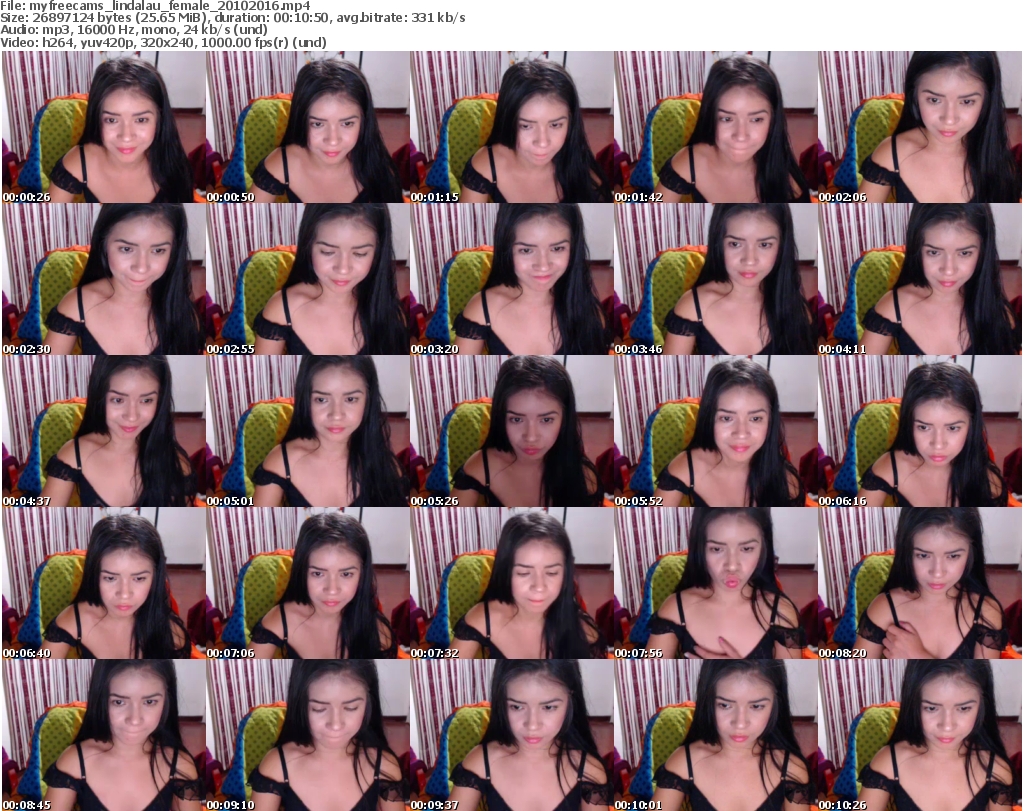Select the frame stamped 00:07:56

[x=715, y=583]
